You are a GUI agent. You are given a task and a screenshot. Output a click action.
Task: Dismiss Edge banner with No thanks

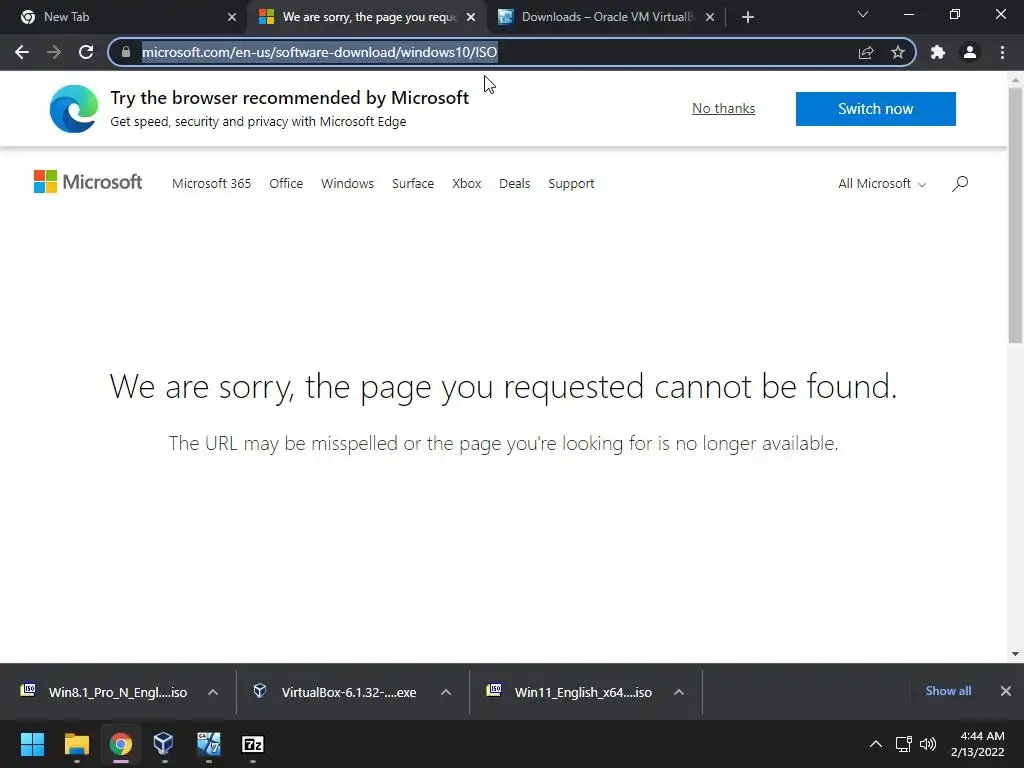point(724,108)
